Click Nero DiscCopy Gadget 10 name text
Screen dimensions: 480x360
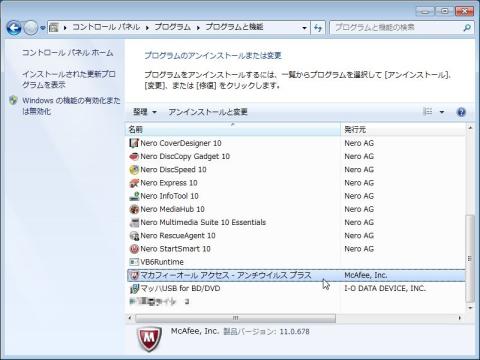coord(185,156)
